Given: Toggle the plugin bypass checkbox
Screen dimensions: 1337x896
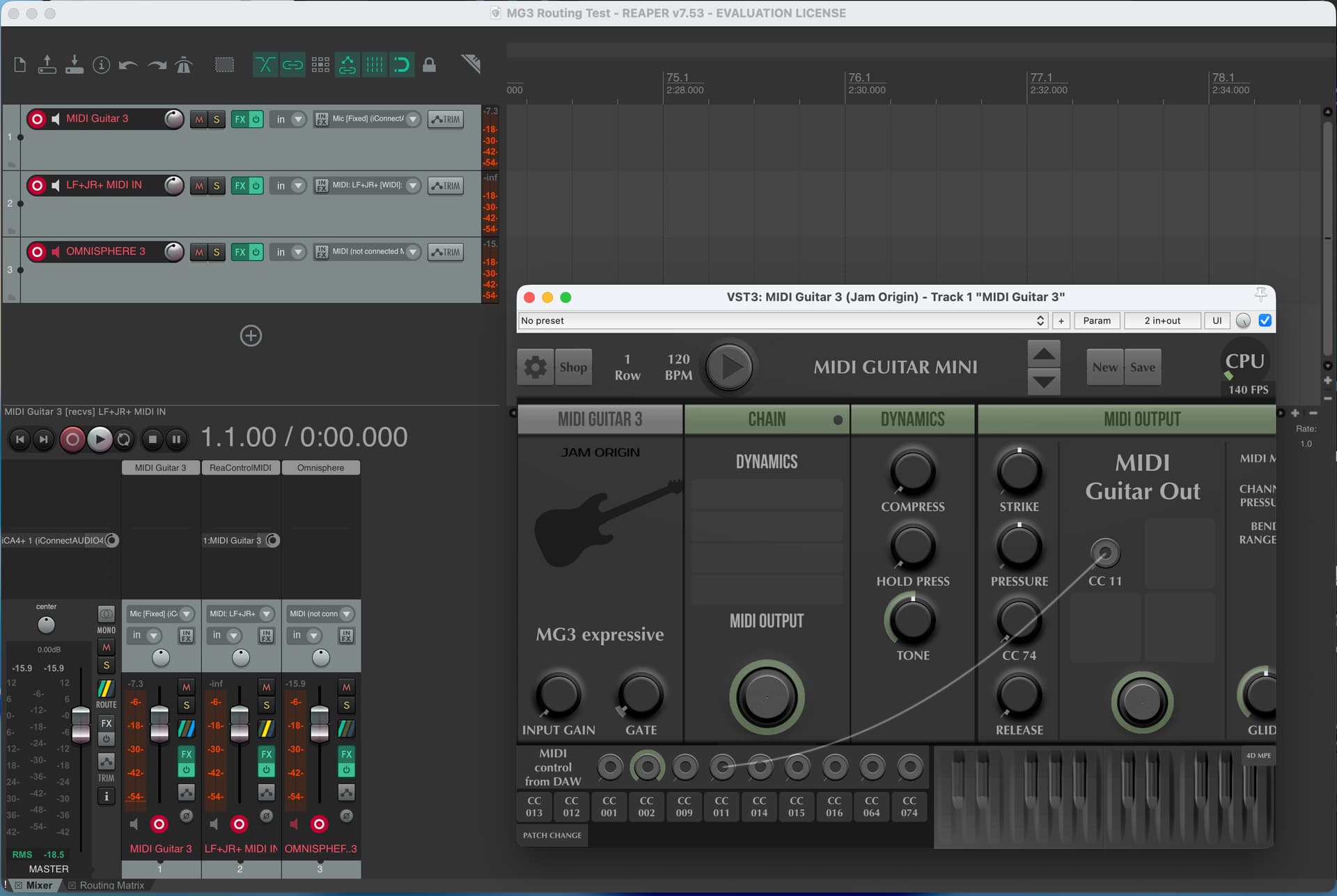Looking at the screenshot, I should [1265, 320].
